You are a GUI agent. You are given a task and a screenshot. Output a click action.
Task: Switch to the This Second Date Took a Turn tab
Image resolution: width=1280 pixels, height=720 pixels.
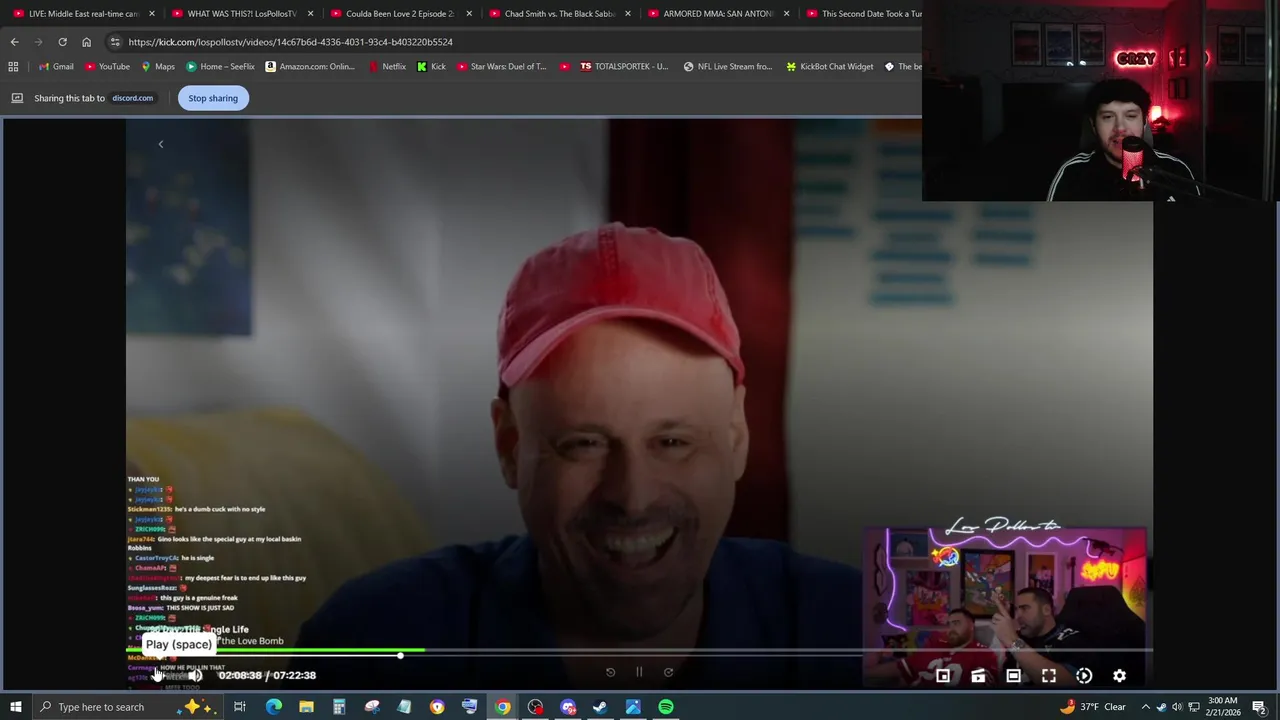point(860,14)
